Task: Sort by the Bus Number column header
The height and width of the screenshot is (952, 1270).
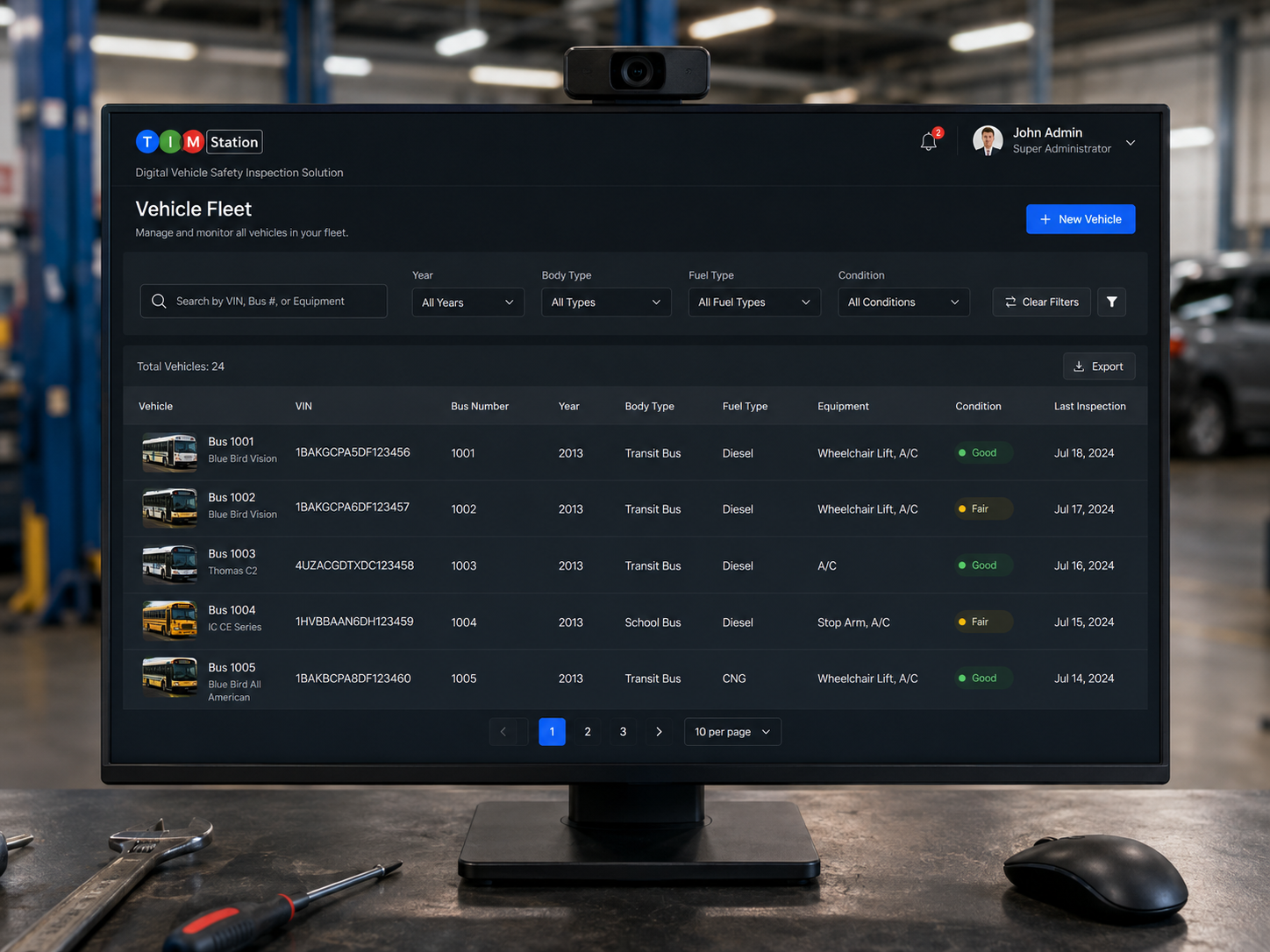Action: [480, 406]
